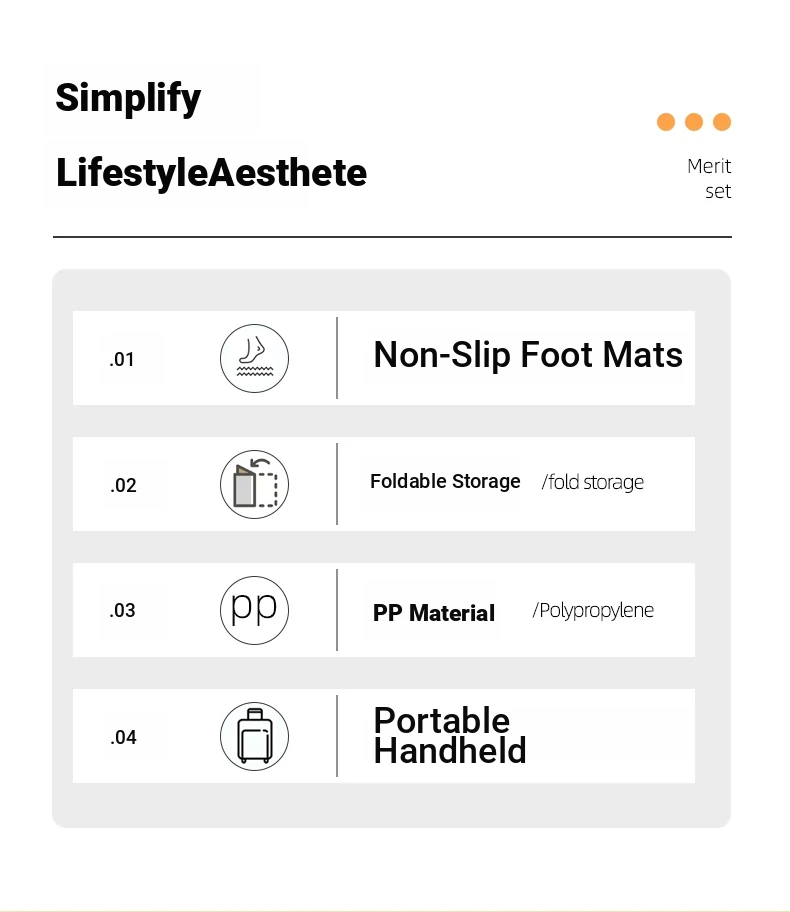Click the foldable storage box icon
Screen dimensions: 790x912
click(254, 484)
